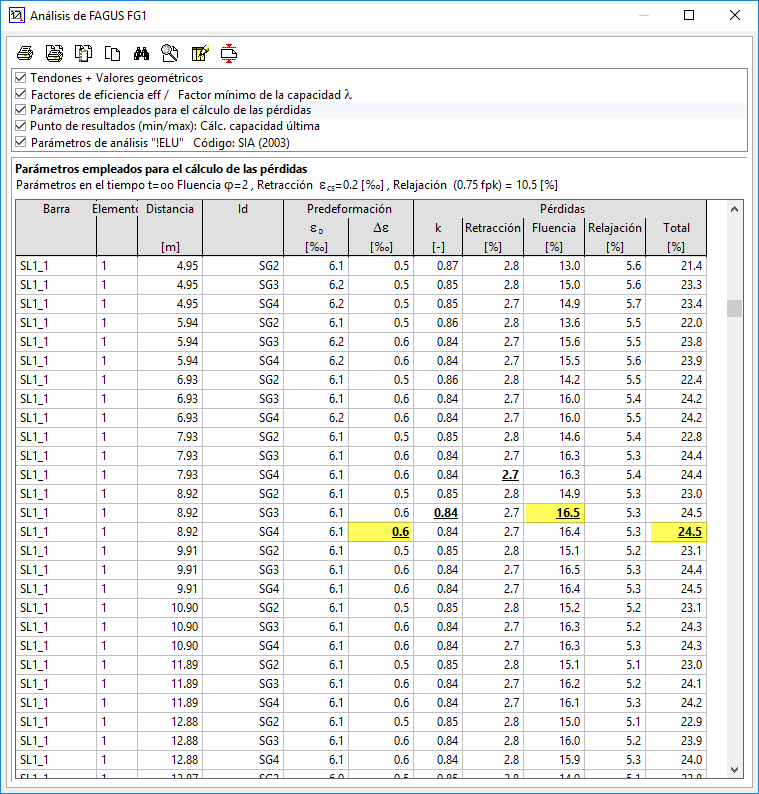Open search with the binoculars icon
The width and height of the screenshot is (759, 794).
[x=141, y=53]
